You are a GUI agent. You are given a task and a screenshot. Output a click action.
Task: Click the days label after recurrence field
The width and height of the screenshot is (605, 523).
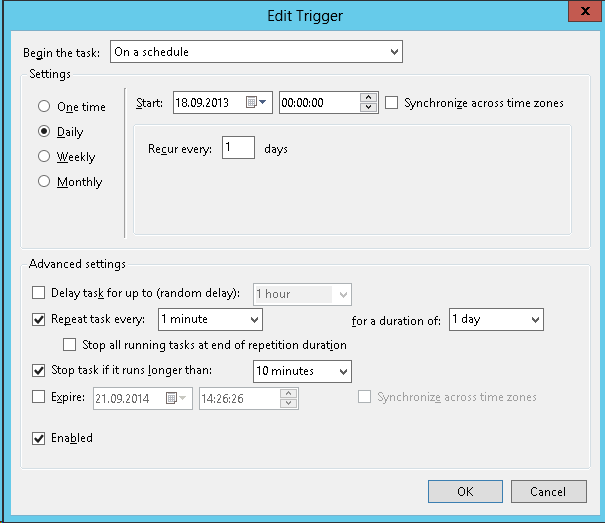[x=276, y=149]
